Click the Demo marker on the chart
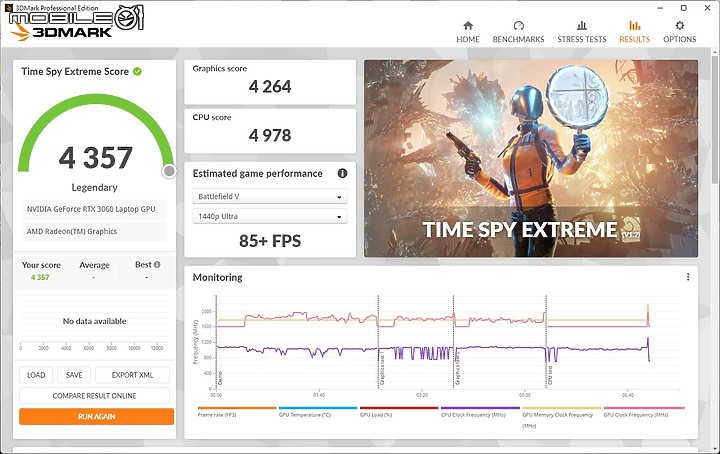 (x=220, y=378)
